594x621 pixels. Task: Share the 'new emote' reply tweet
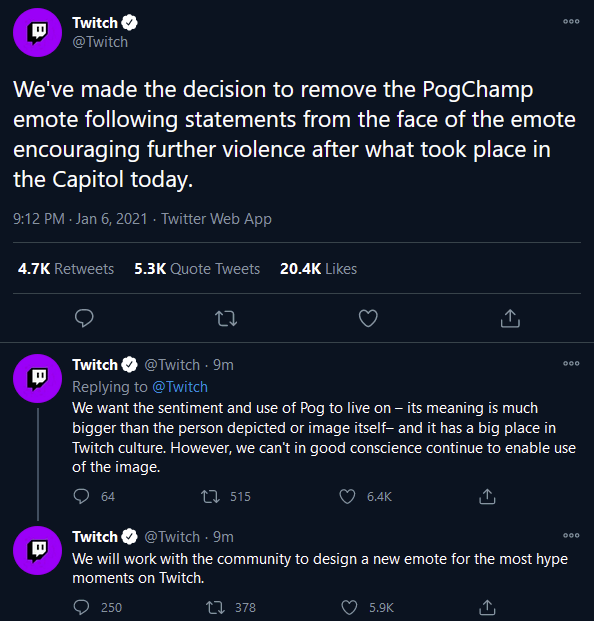(487, 607)
